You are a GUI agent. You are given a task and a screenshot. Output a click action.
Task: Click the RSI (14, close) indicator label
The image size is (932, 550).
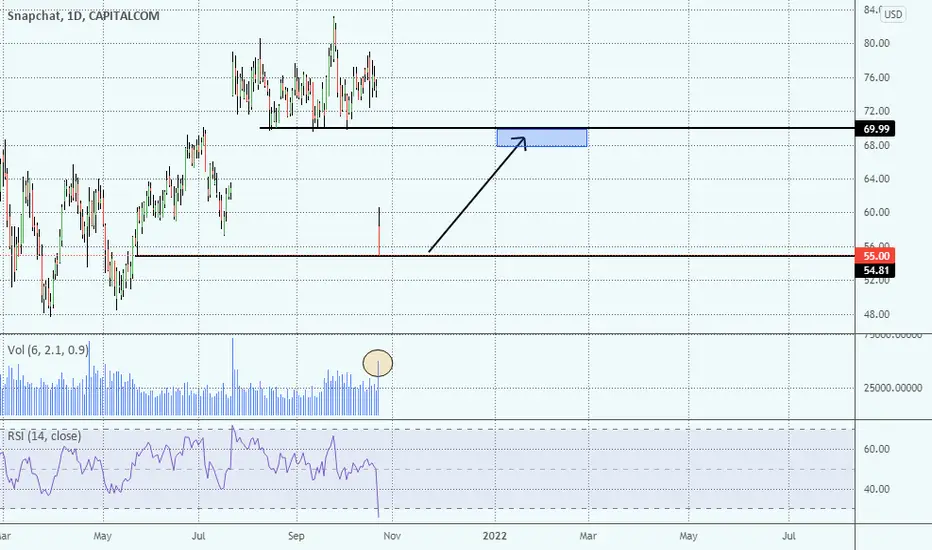[x=44, y=436]
